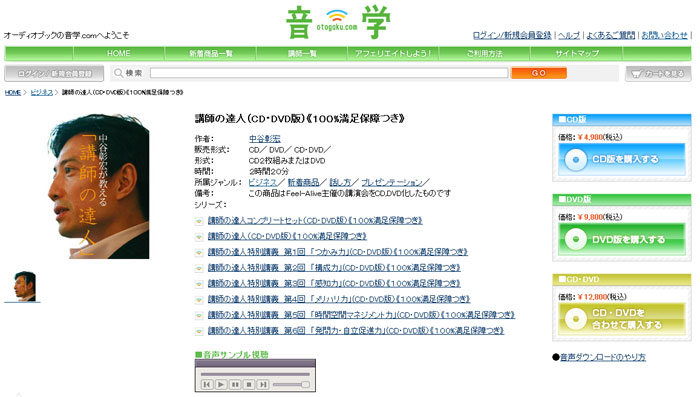This screenshot has width=700, height=397.
Task: Pause the audio sample
Action: click(x=235, y=384)
